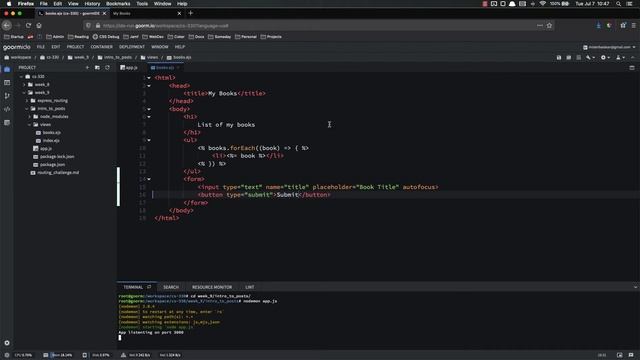Close the books.ejs browser tab
Image resolution: width=640 pixels, height=360 pixels.
104,13
